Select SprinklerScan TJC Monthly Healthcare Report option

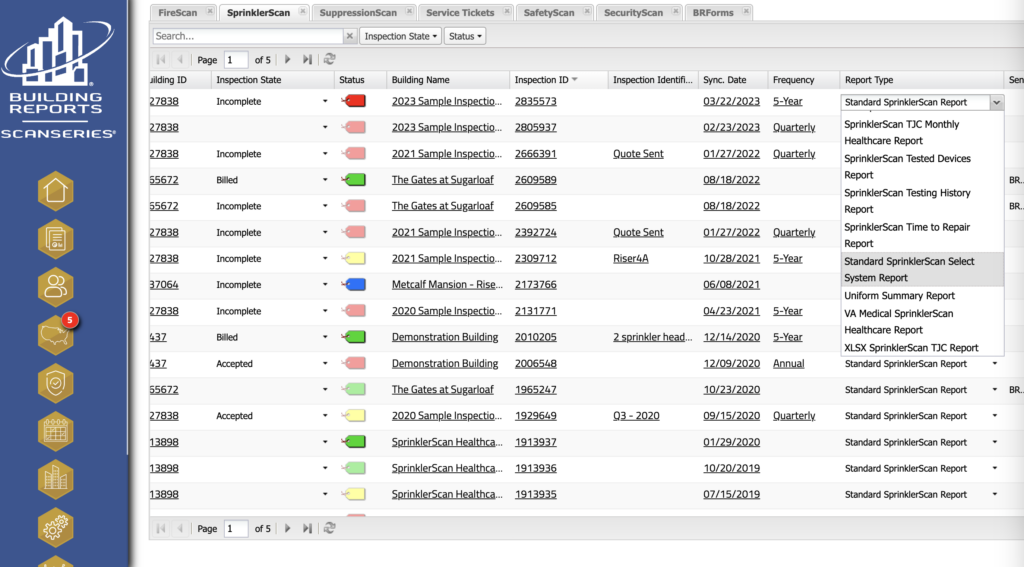(x=922, y=133)
